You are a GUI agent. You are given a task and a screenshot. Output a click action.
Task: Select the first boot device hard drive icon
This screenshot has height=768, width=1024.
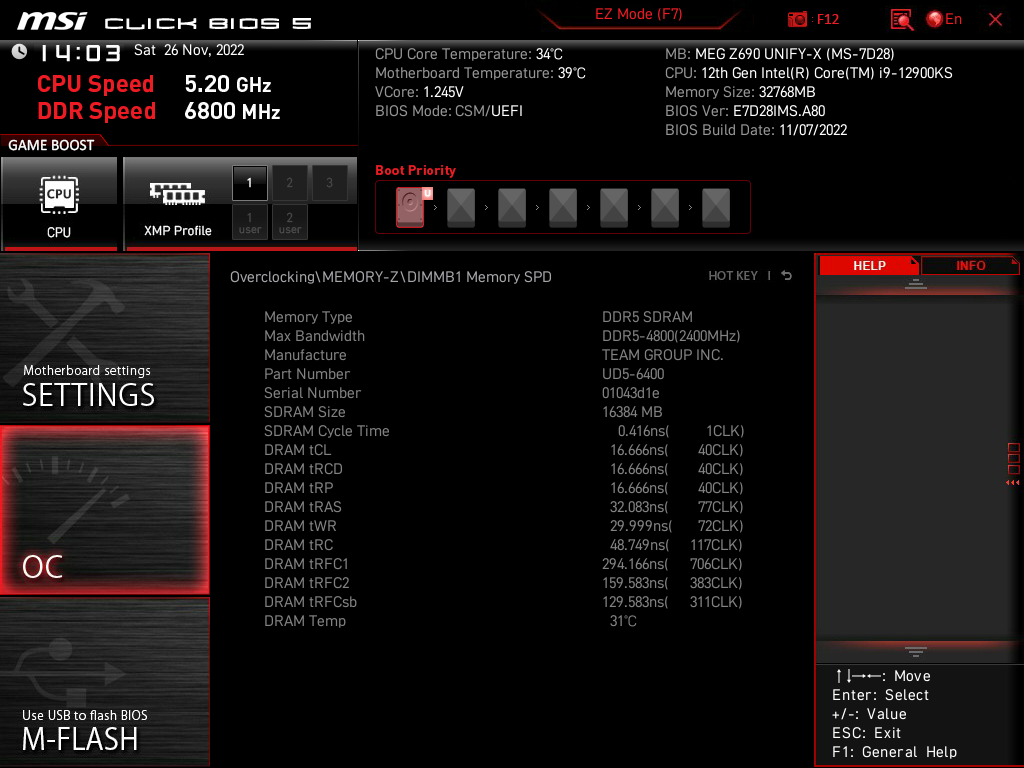point(410,207)
